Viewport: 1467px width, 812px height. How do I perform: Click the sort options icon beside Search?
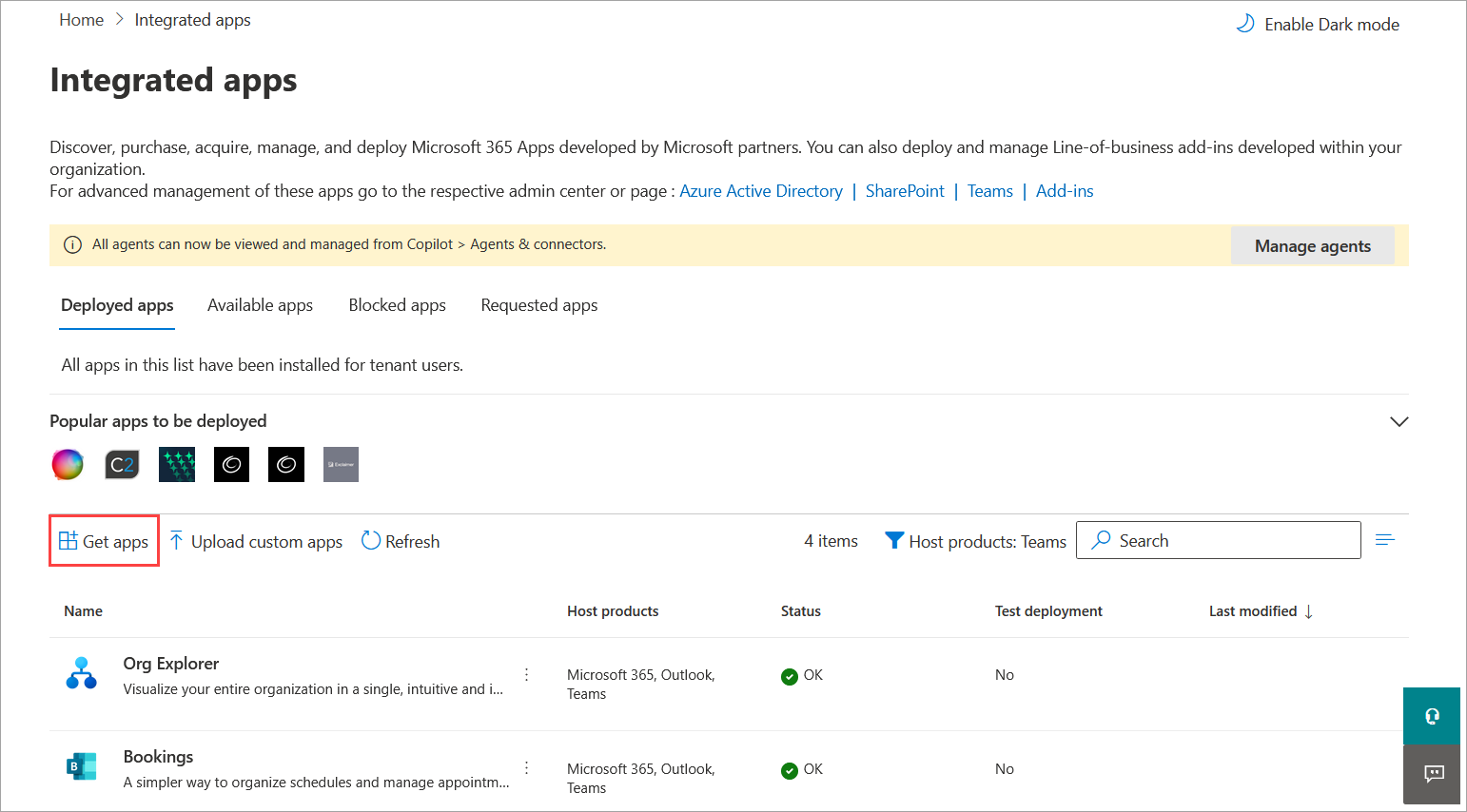pos(1384,539)
